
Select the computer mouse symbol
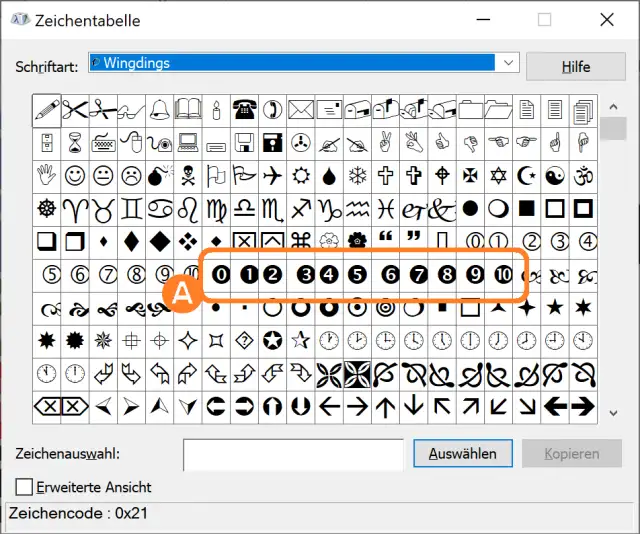click(131, 143)
